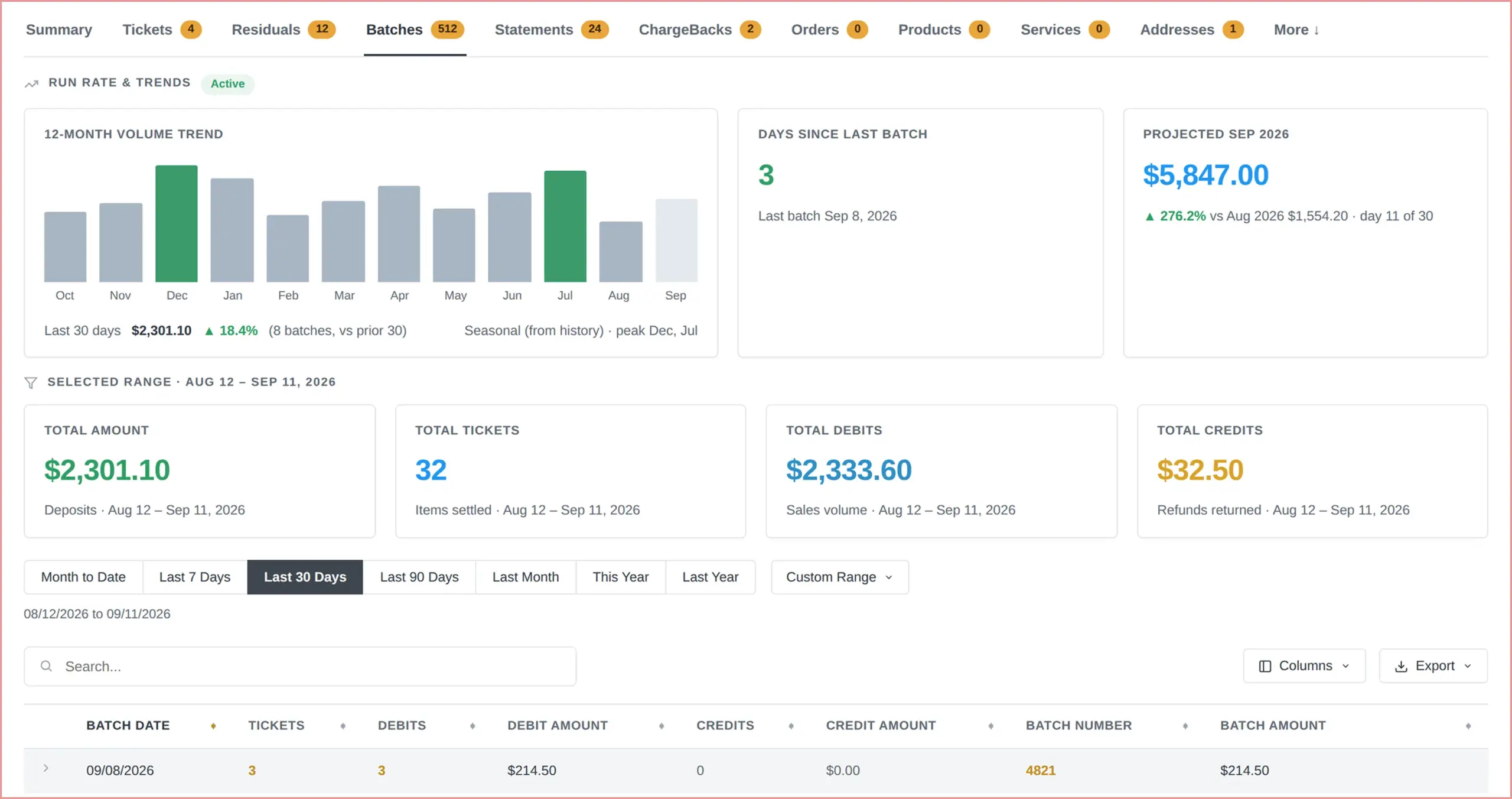Click the magnifier icon in the search box
This screenshot has width=1512, height=799.
pyautogui.click(x=46, y=666)
